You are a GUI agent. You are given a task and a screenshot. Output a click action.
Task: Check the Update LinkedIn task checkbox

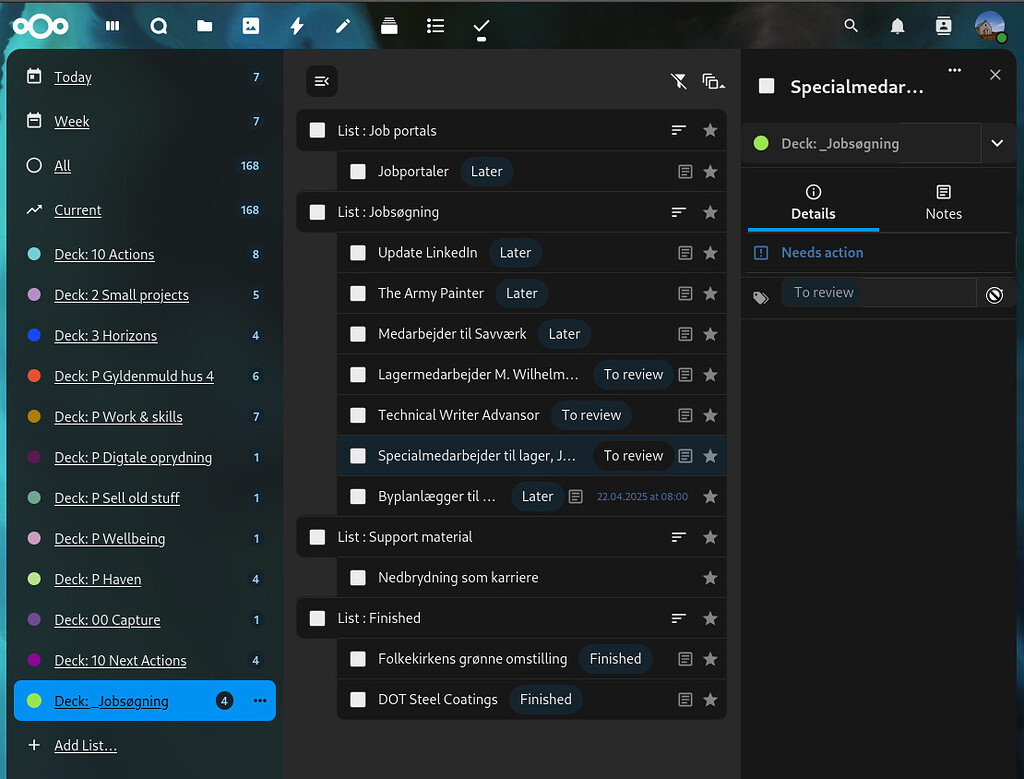pos(358,253)
